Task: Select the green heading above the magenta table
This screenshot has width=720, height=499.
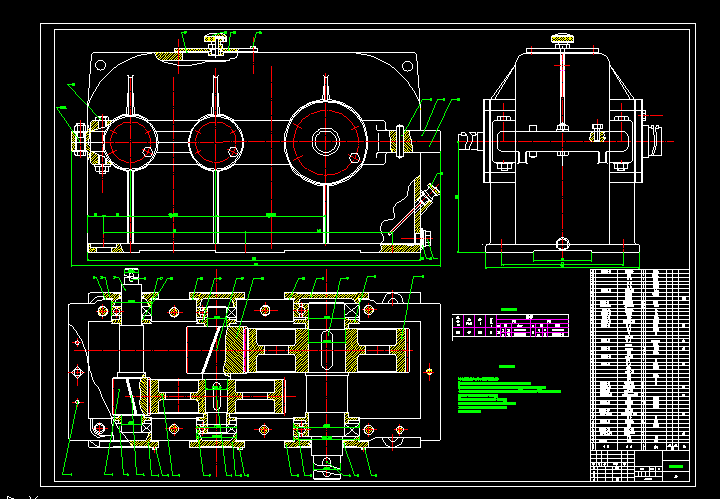Action: coord(510,310)
